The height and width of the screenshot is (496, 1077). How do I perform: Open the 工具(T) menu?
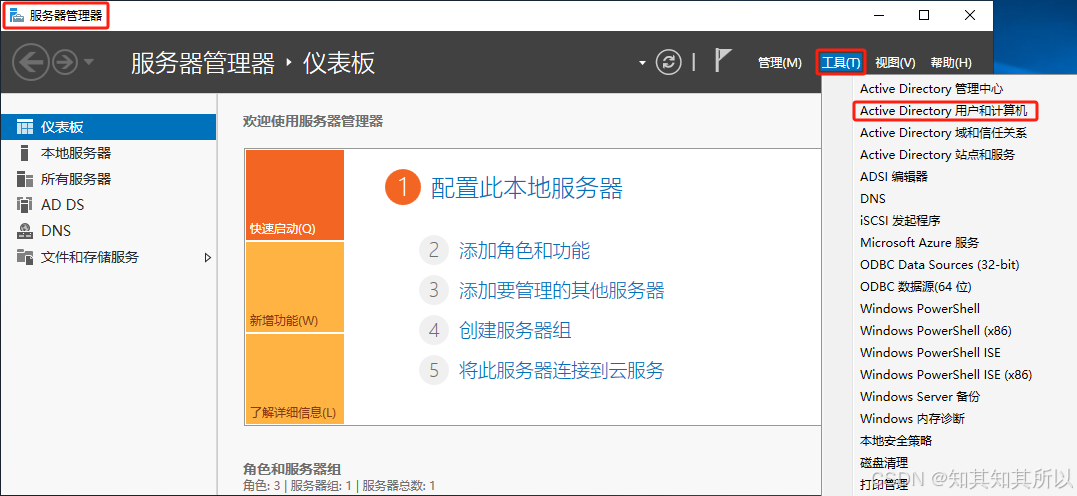pos(841,63)
